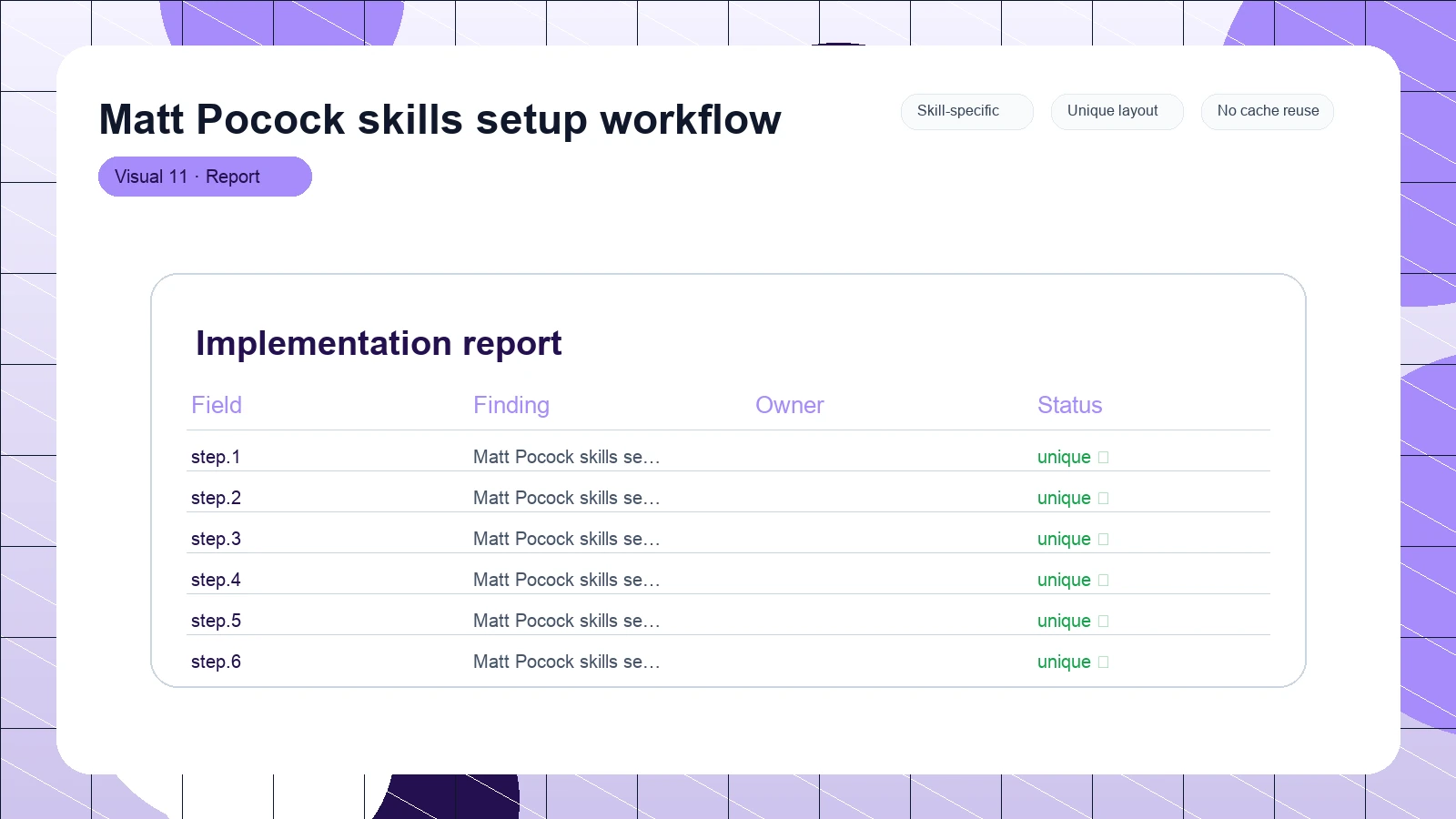Select the step.1 field cell
The image size is (1456, 819).
pyautogui.click(x=216, y=457)
